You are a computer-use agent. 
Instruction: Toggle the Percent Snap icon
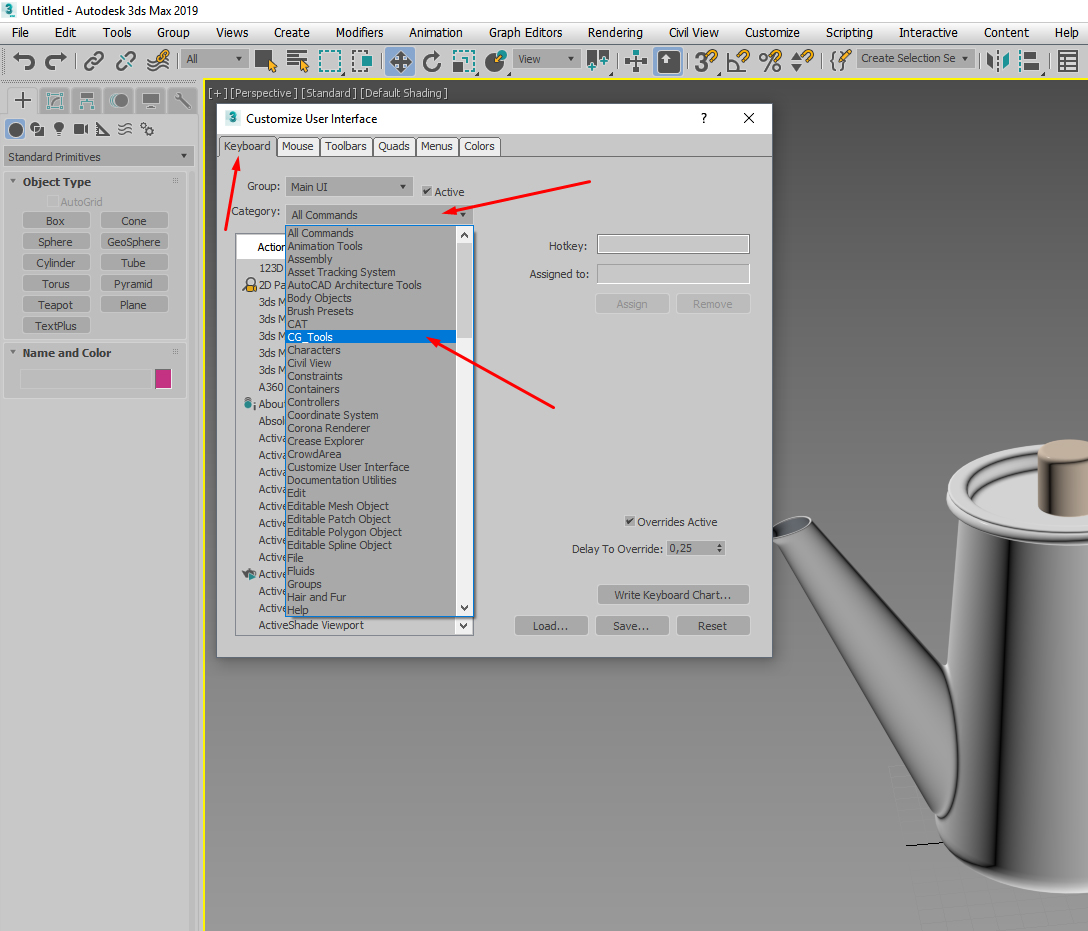(770, 61)
